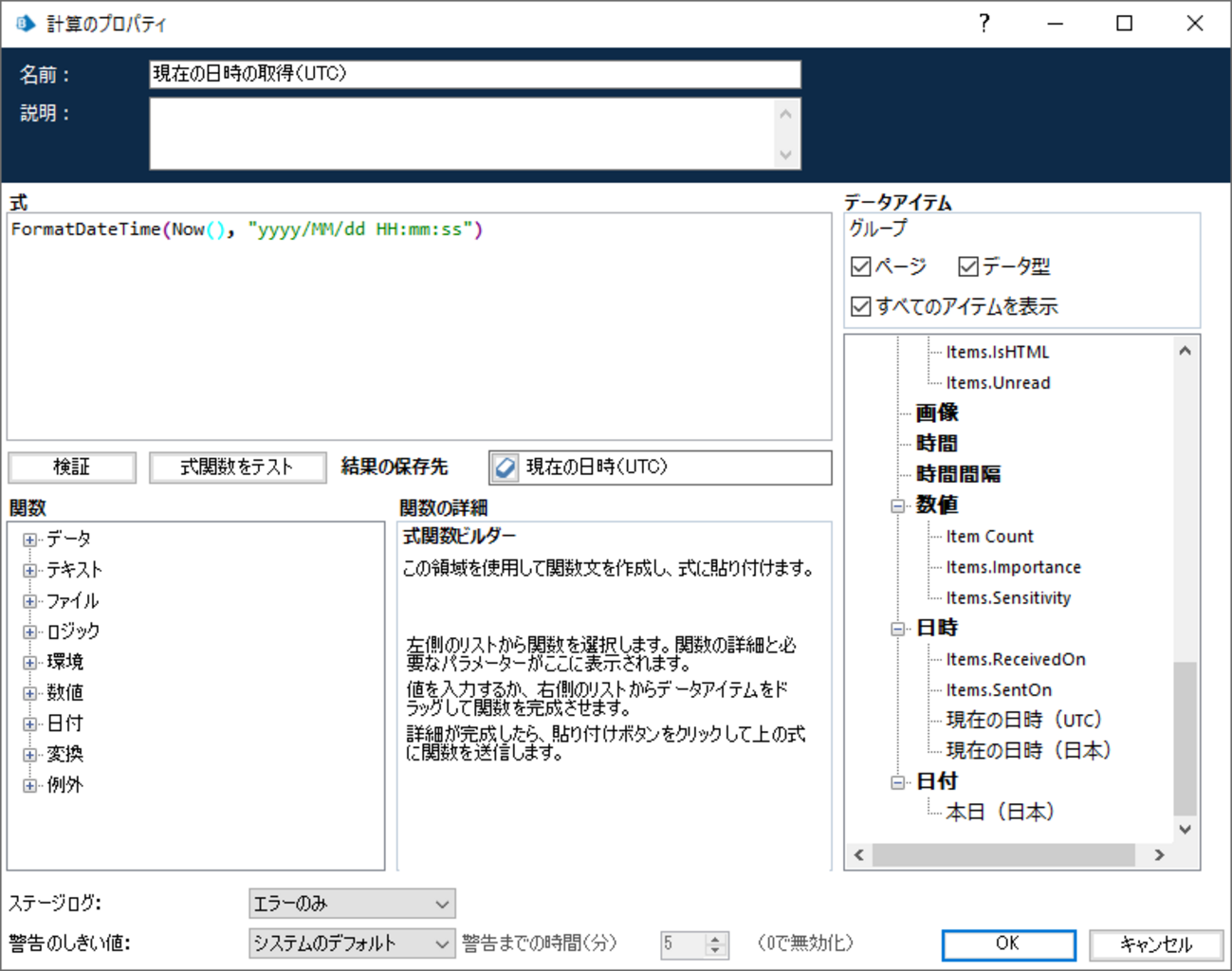This screenshot has height=971, width=1232.
Task: Open the ステージログ dropdown
Action: tap(352, 904)
